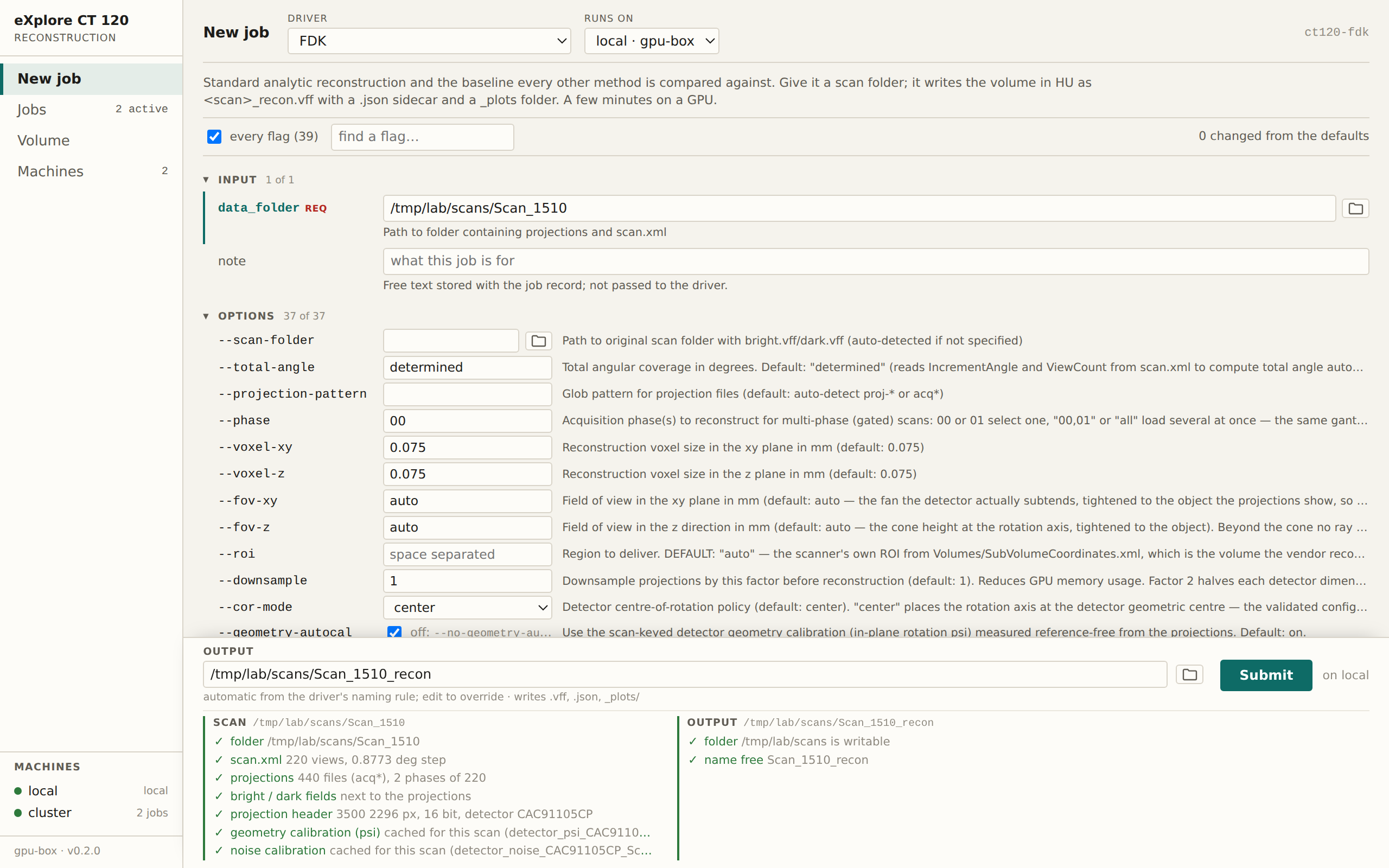Image resolution: width=1389 pixels, height=868 pixels.
Task: Click the --voxel-xy value field
Action: click(467, 447)
